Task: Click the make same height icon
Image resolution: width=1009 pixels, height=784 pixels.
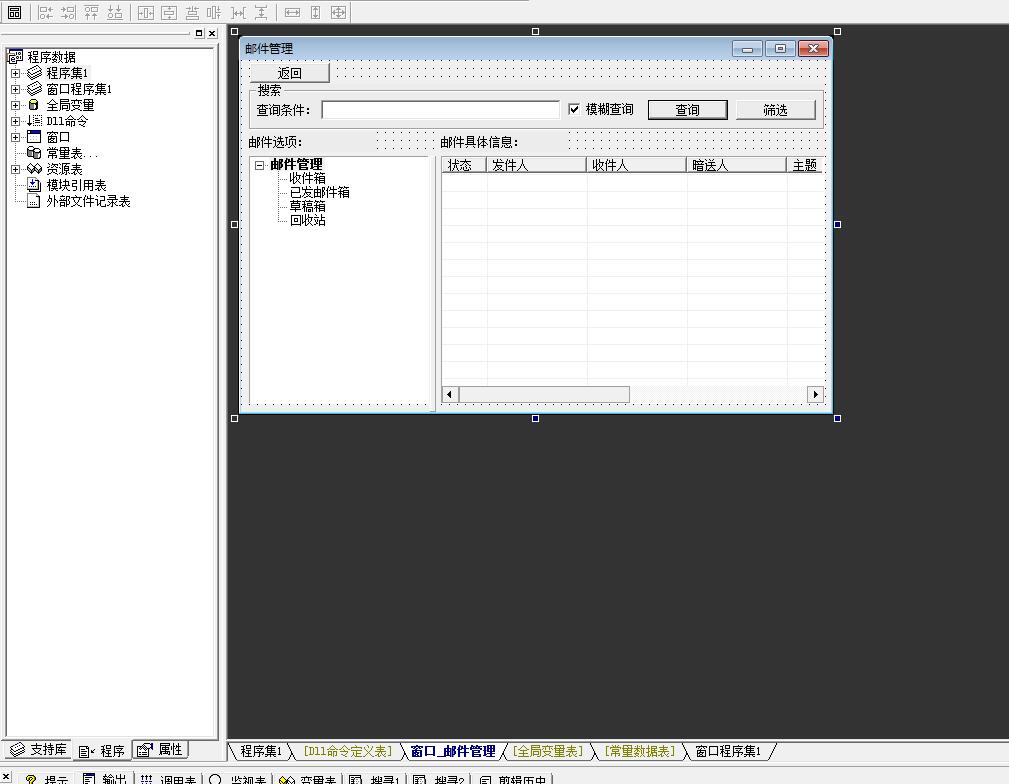Action: click(x=315, y=12)
